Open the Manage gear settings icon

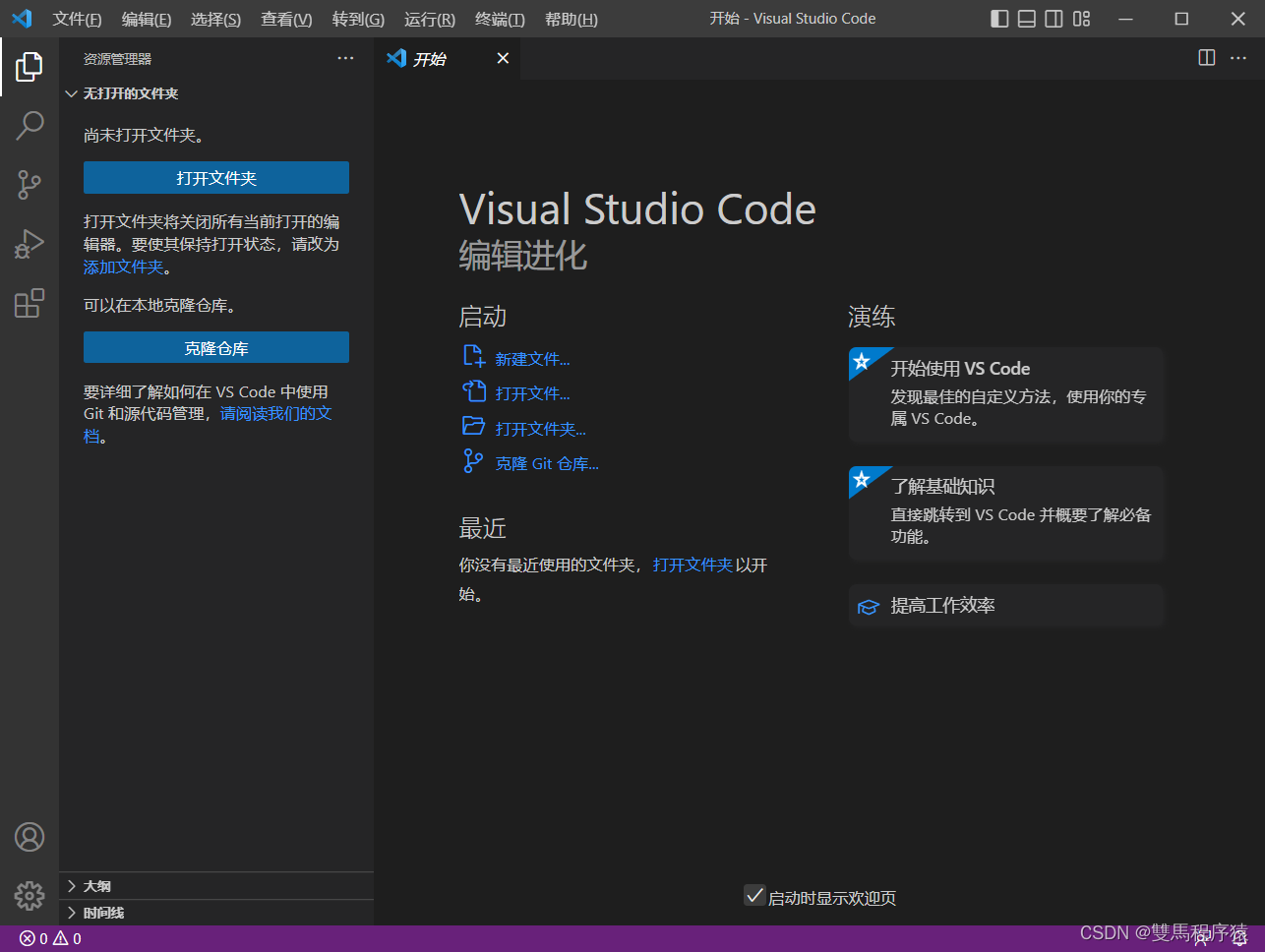30,895
